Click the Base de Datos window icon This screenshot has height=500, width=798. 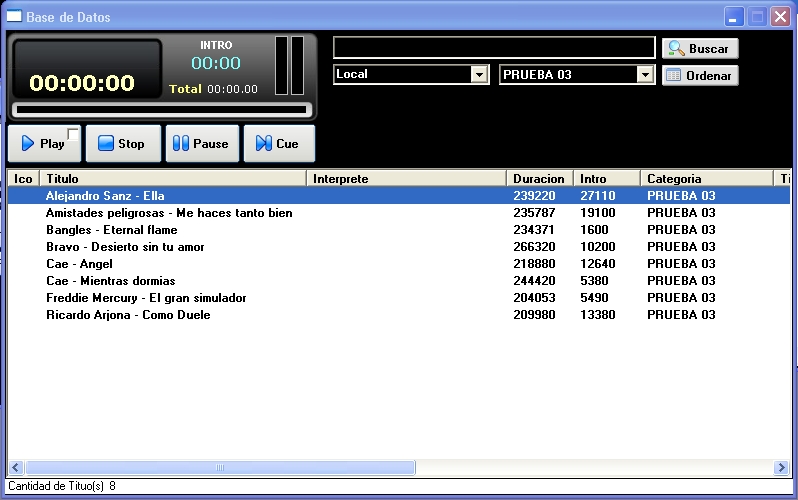pyautogui.click(x=14, y=16)
